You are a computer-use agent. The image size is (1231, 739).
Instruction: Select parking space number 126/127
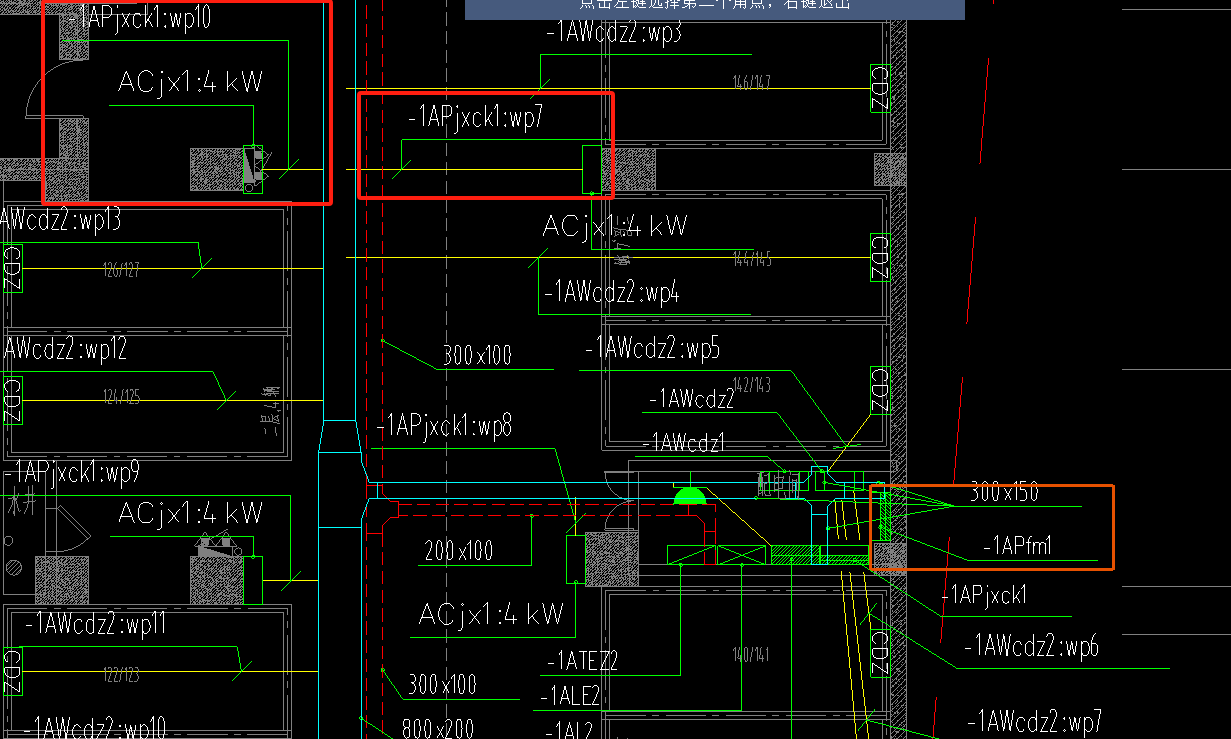[122, 269]
